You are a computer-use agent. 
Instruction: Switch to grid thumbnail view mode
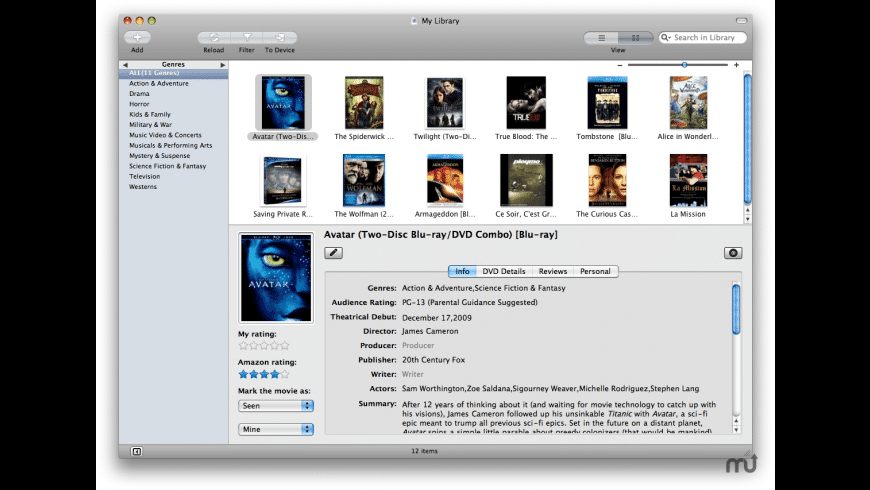coord(636,38)
